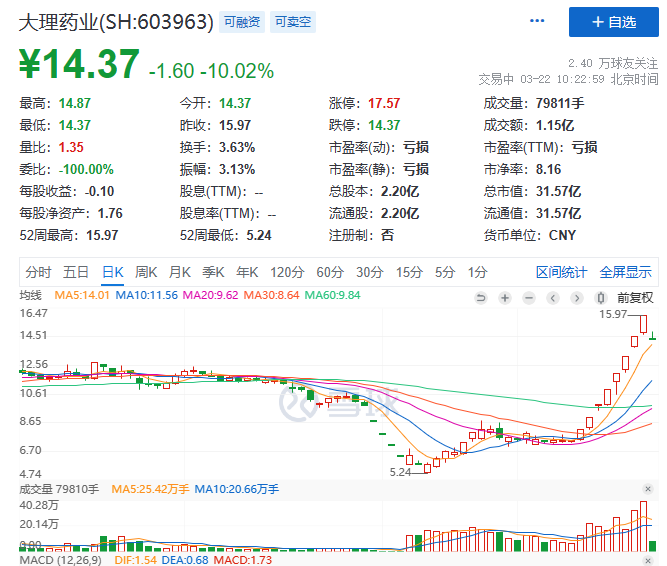Click the DEA:0.68 indicator value
Screen dimensions: 667x566
(185, 560)
